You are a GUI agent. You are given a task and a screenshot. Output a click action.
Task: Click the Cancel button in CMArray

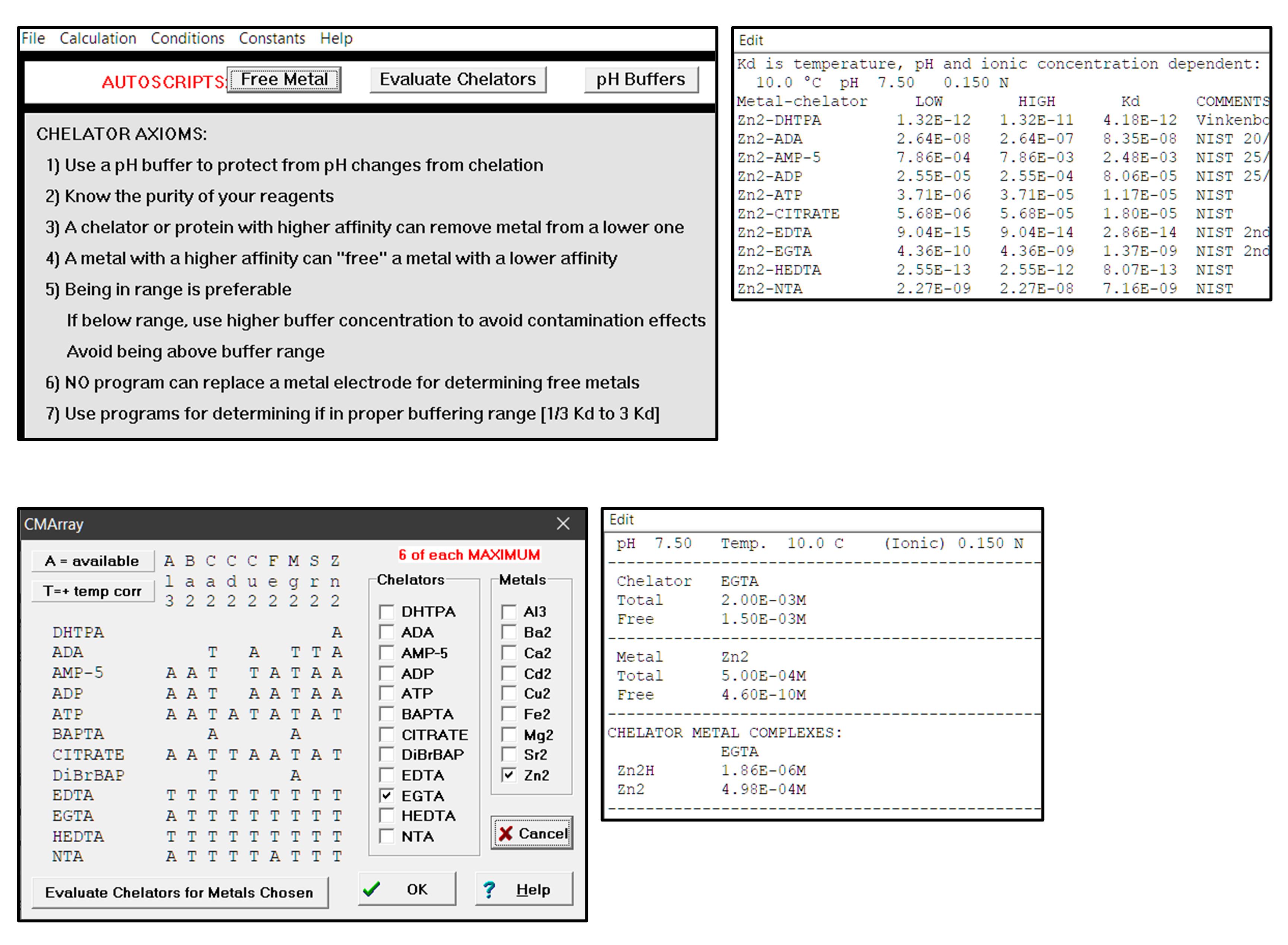pos(531,833)
